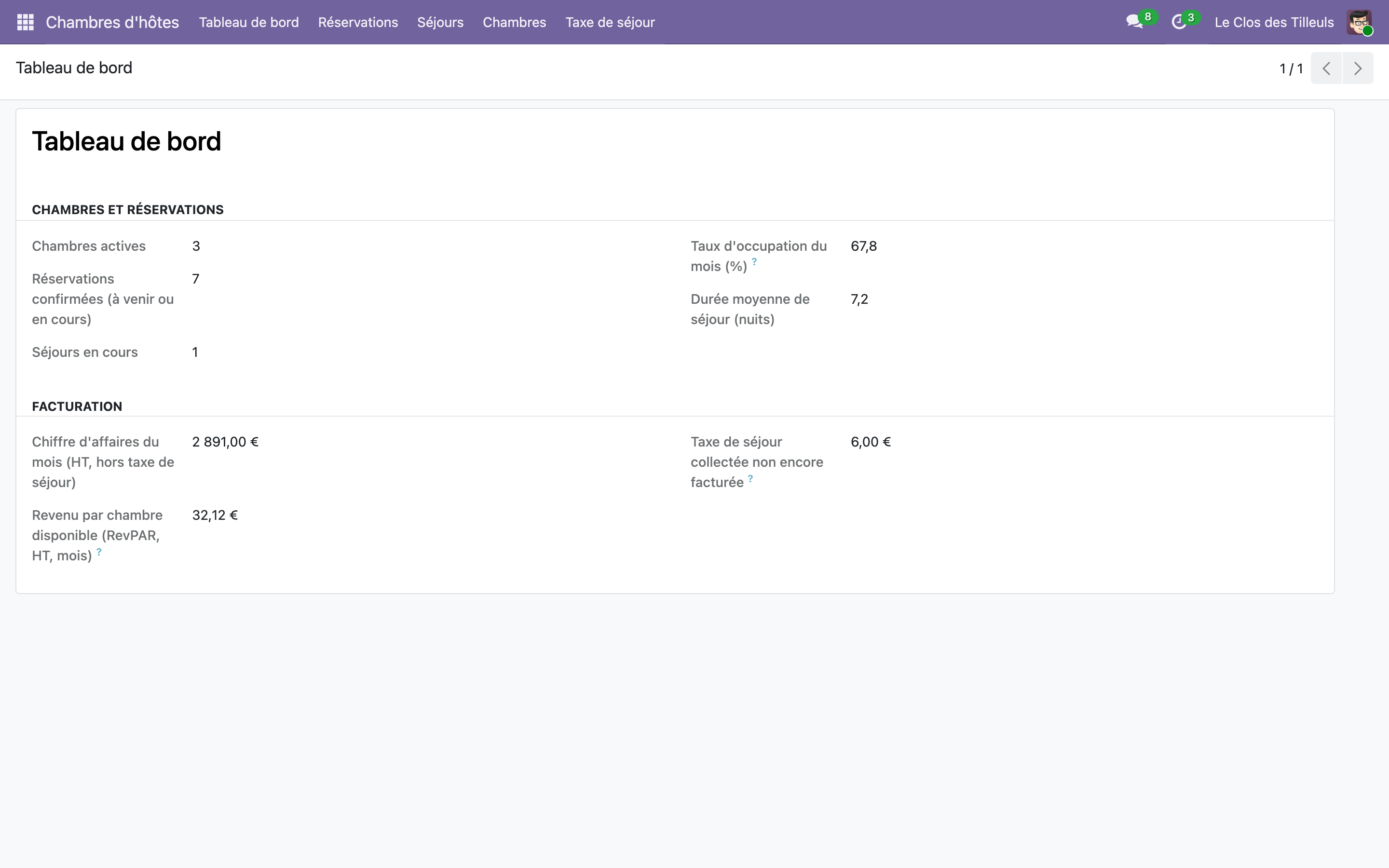Click the FACTURATION section header

77,407
